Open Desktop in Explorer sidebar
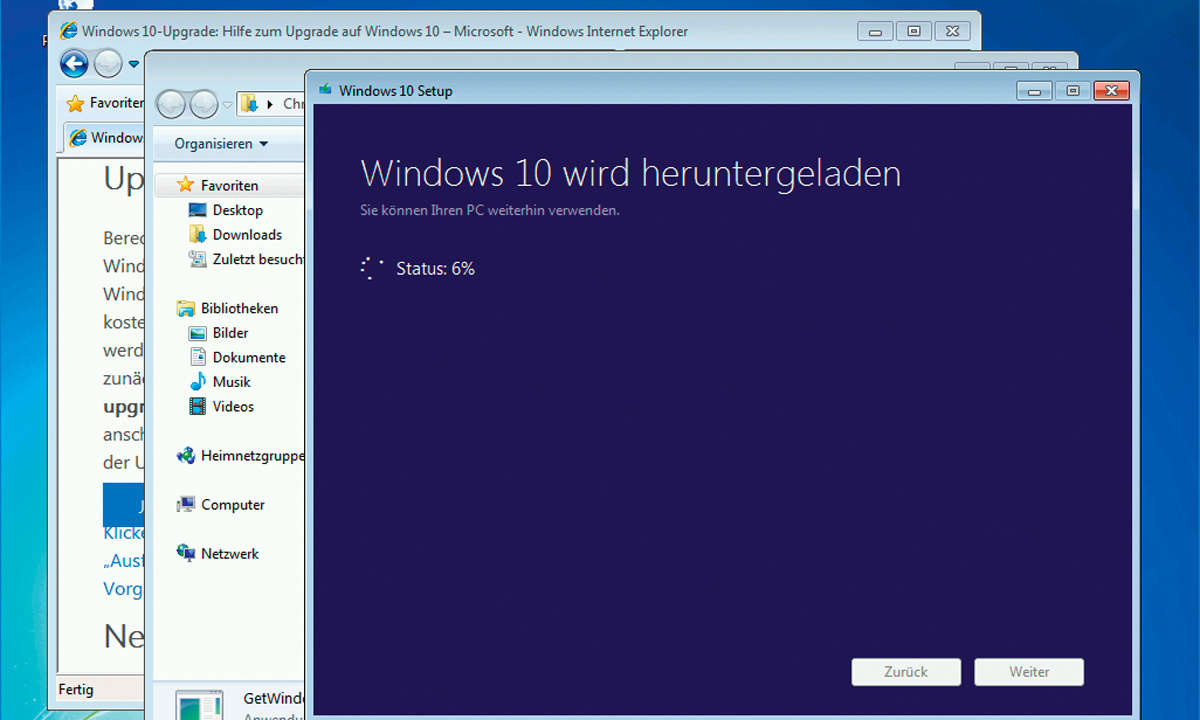This screenshot has width=1200, height=720. coord(237,210)
